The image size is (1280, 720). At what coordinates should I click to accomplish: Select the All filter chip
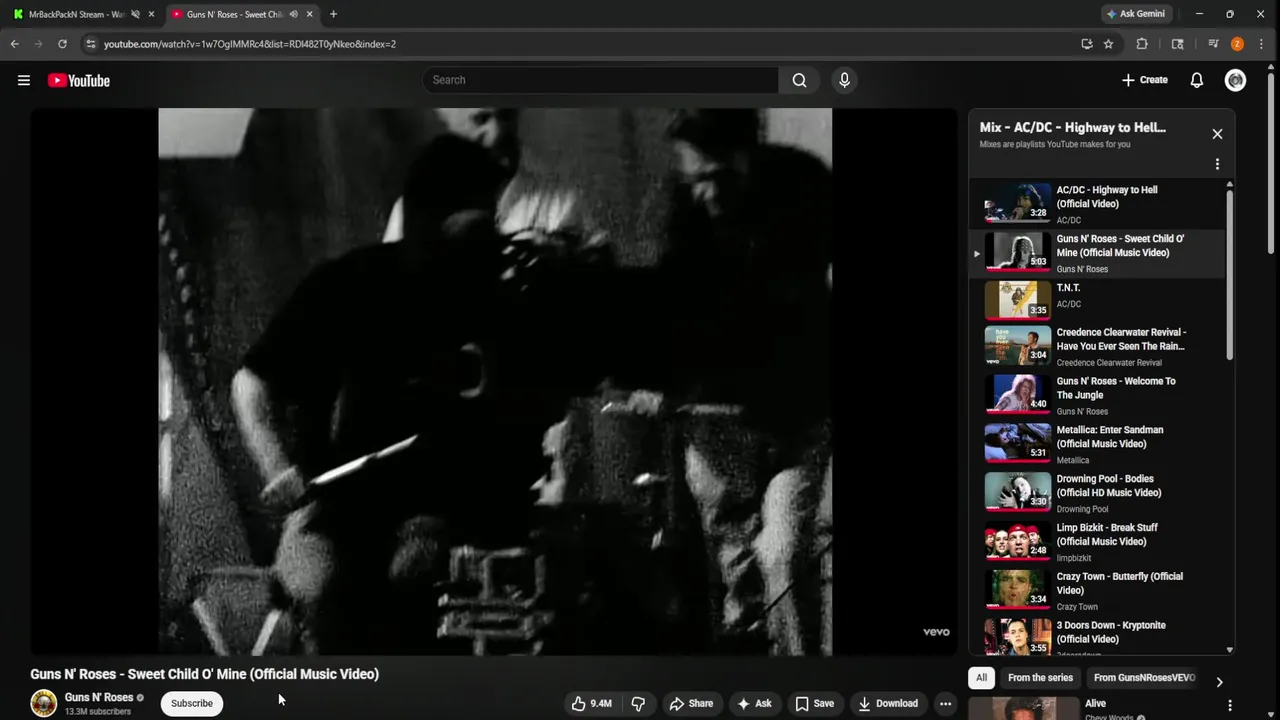click(981, 678)
